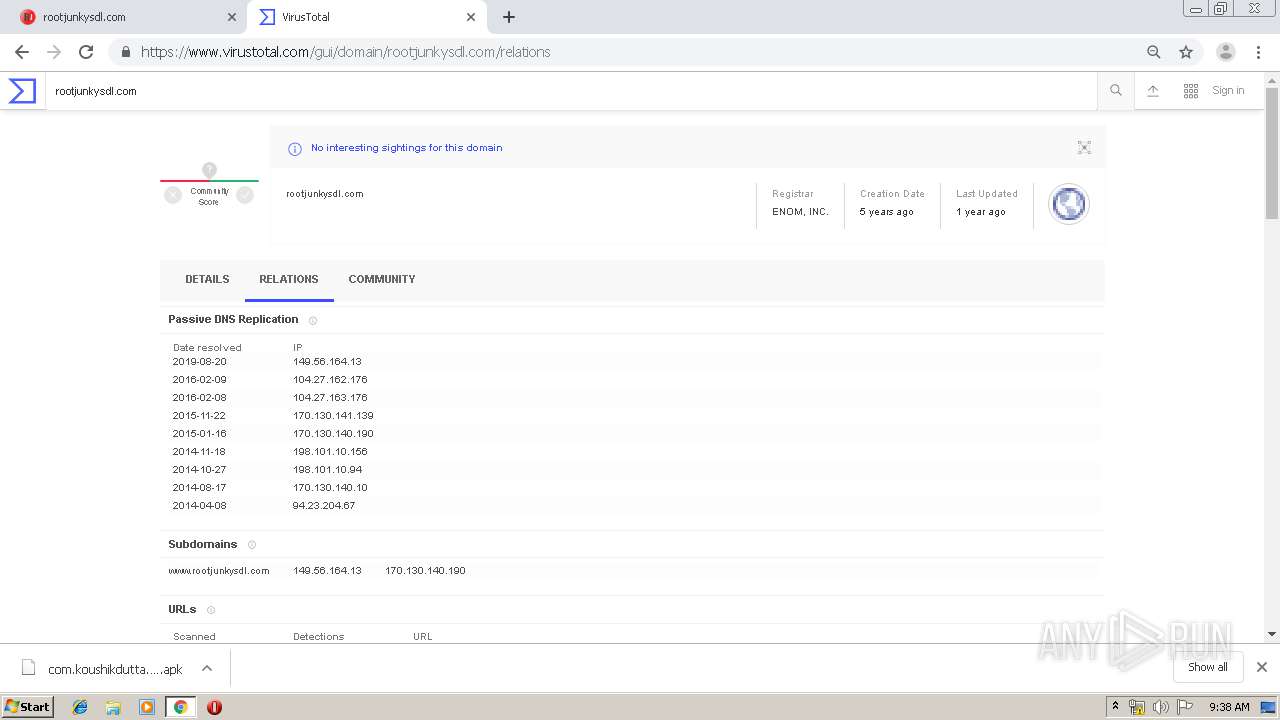Reload the current page
This screenshot has height=720, width=1280.
(86, 52)
